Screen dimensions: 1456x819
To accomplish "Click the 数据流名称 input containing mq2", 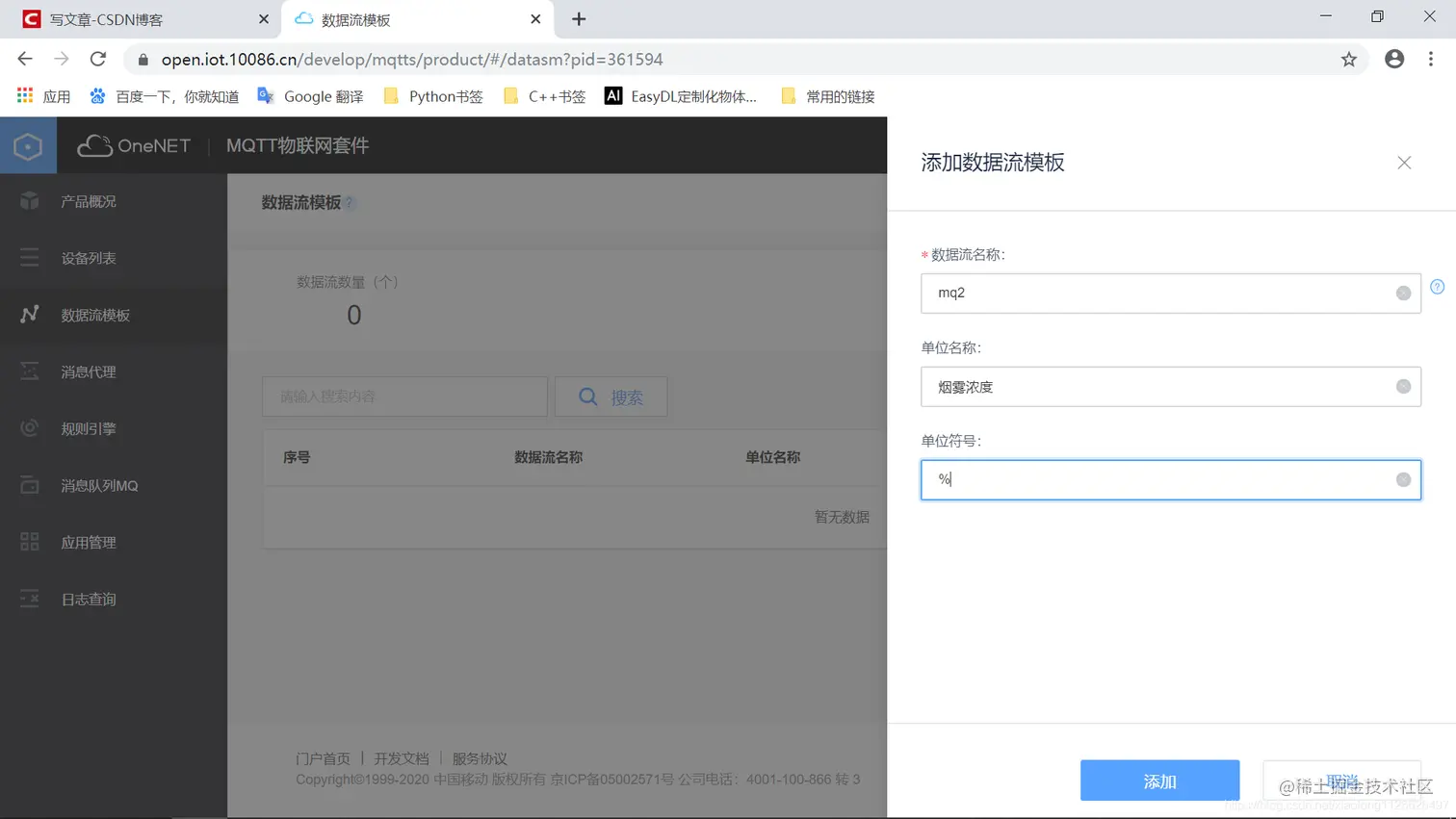I will point(1170,293).
